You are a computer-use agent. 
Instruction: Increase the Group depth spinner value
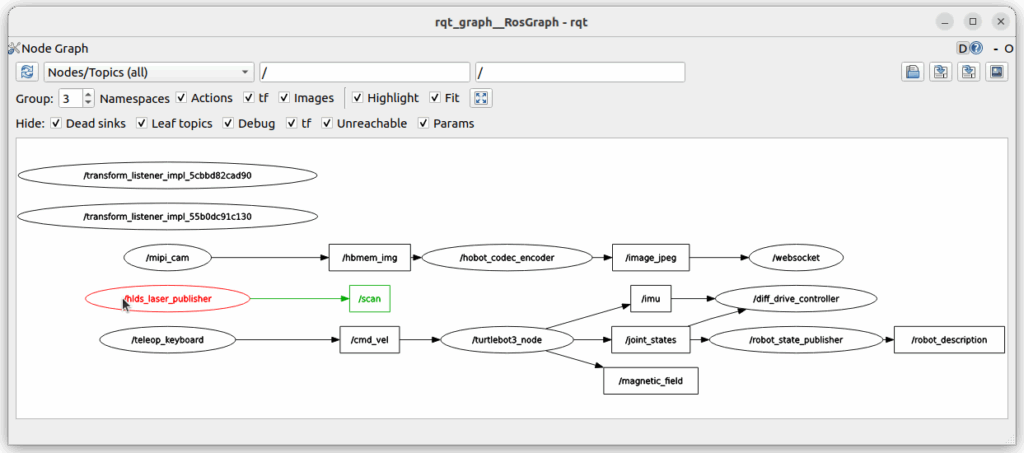89,94
